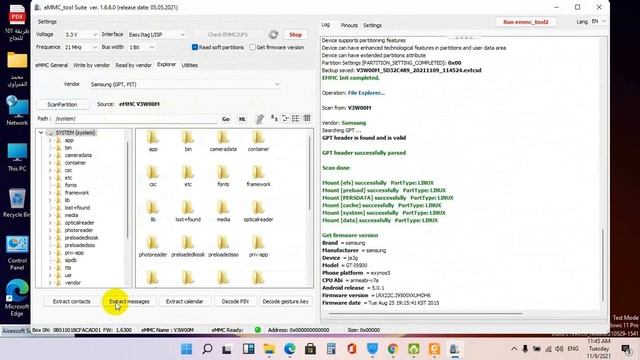Open Calculator from the taskbar
The image size is (640, 360).
point(331,349)
